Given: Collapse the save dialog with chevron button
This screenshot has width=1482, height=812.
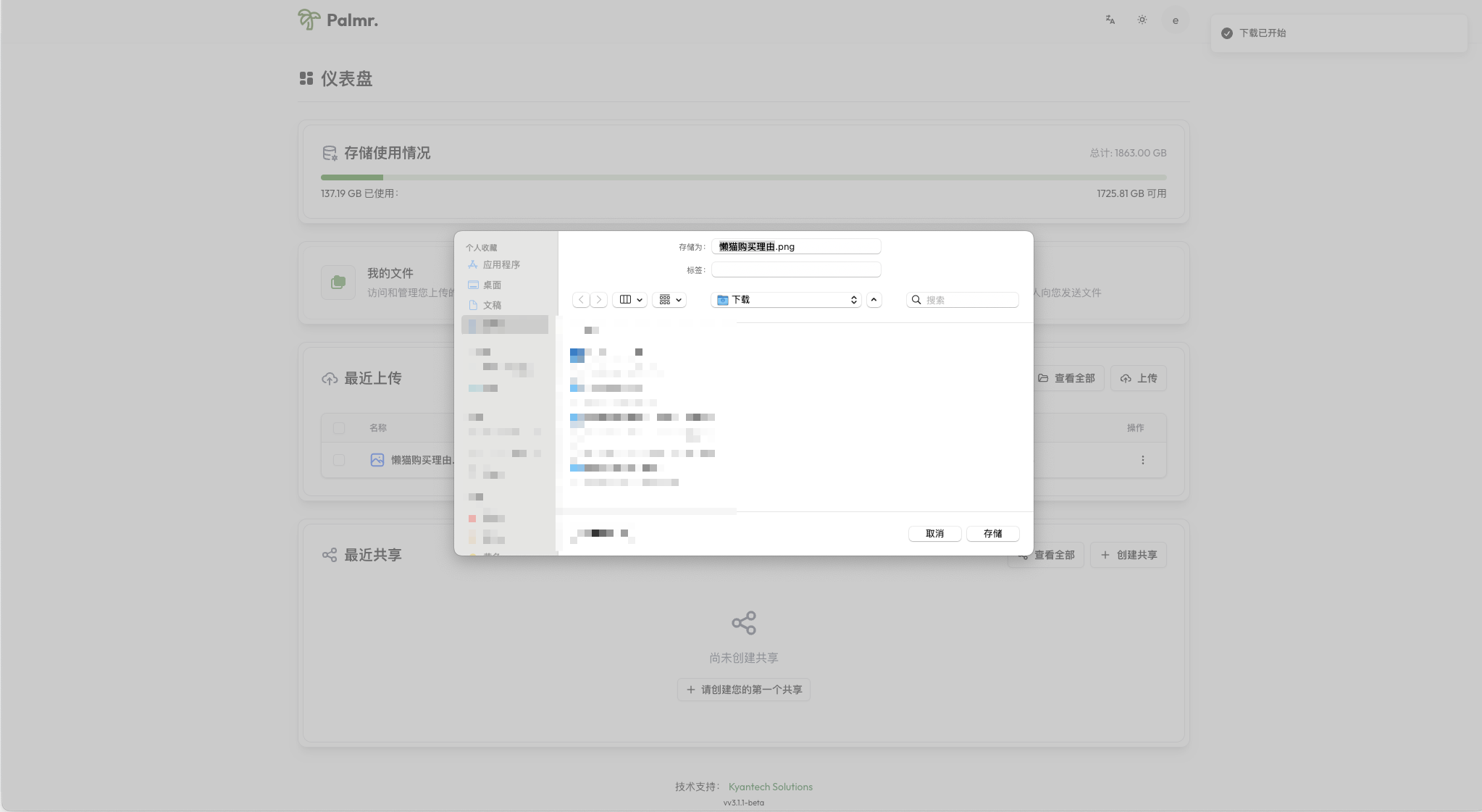Looking at the screenshot, I should 874,300.
